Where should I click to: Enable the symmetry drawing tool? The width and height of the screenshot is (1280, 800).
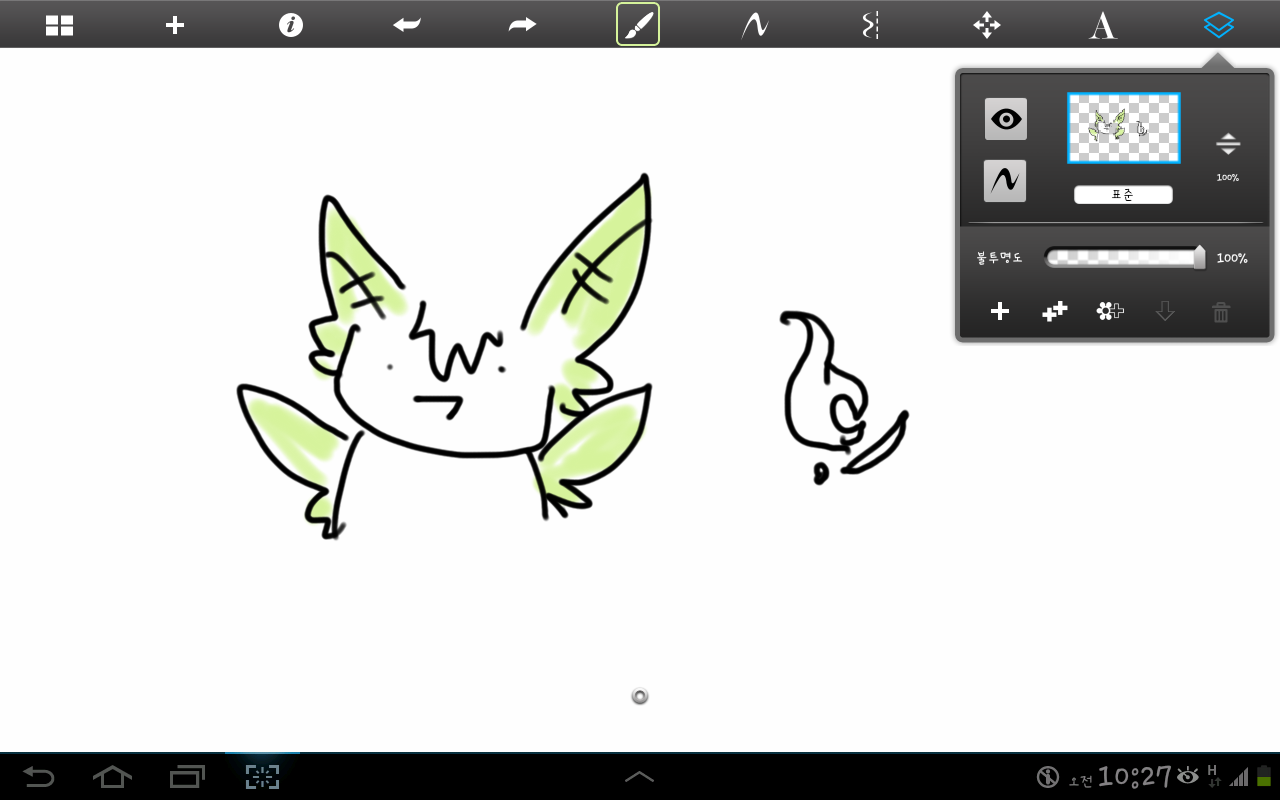click(x=870, y=25)
